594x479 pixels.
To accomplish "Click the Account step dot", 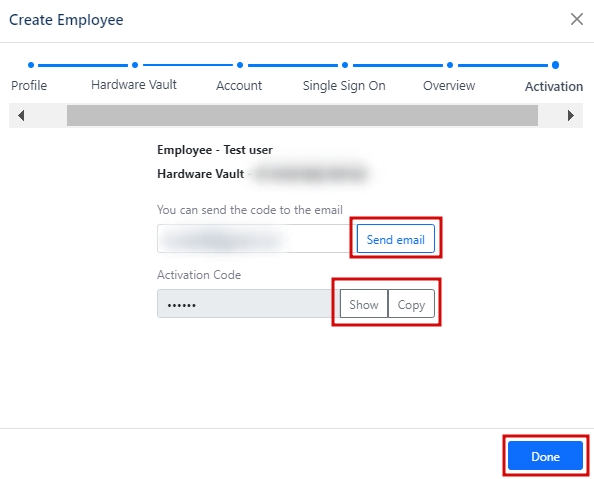I will (x=240, y=65).
